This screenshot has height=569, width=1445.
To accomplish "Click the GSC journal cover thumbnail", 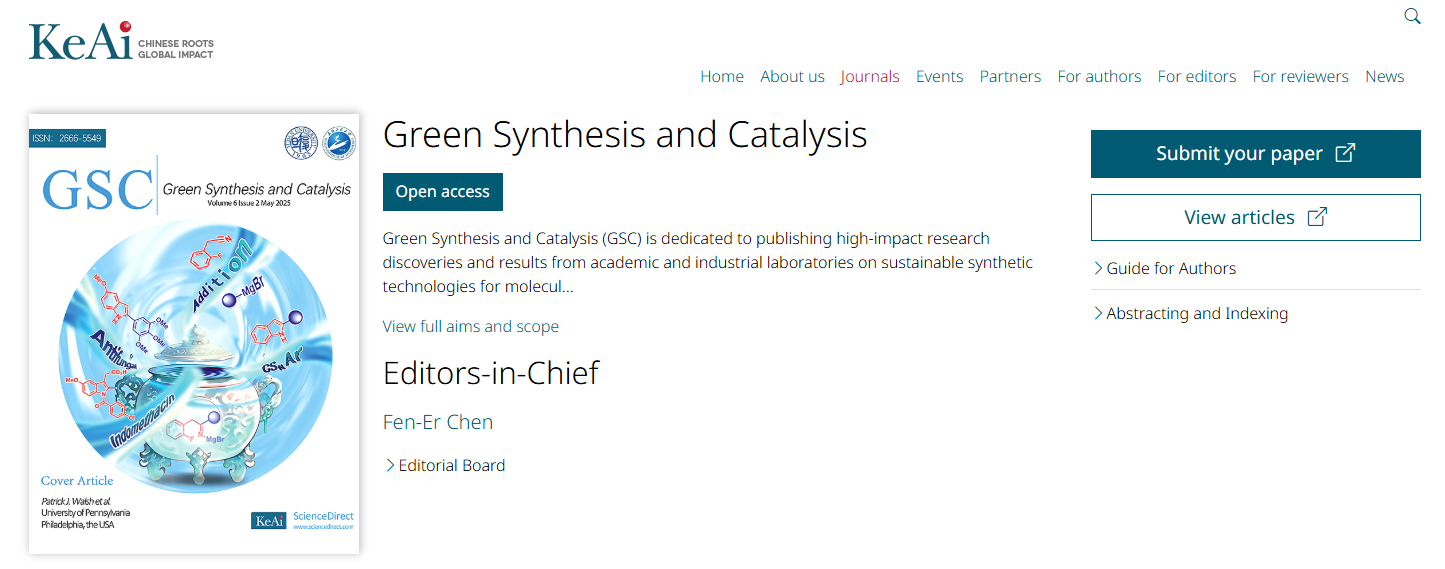I will (x=194, y=334).
